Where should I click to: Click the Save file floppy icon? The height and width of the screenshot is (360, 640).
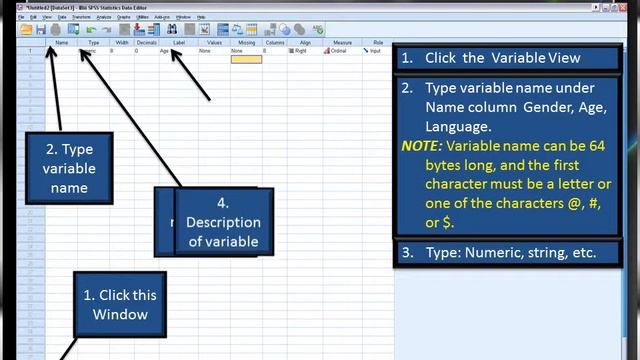(x=41, y=30)
